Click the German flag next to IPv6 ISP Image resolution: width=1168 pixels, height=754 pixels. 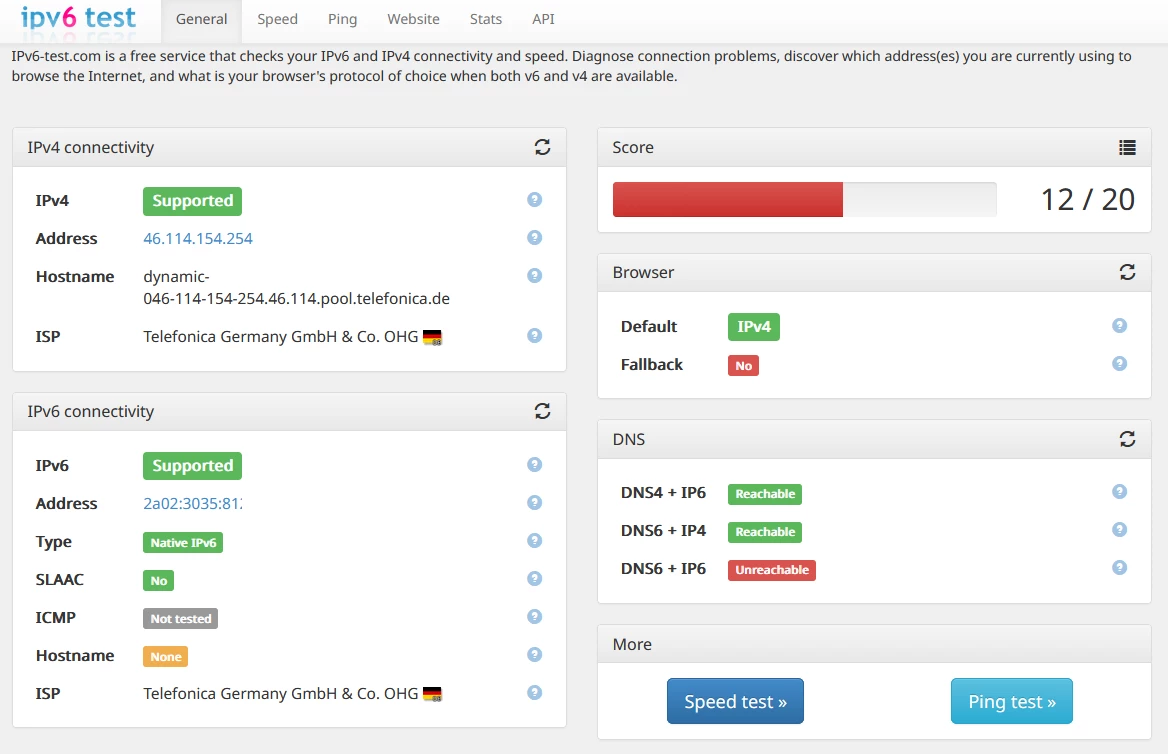(432, 694)
